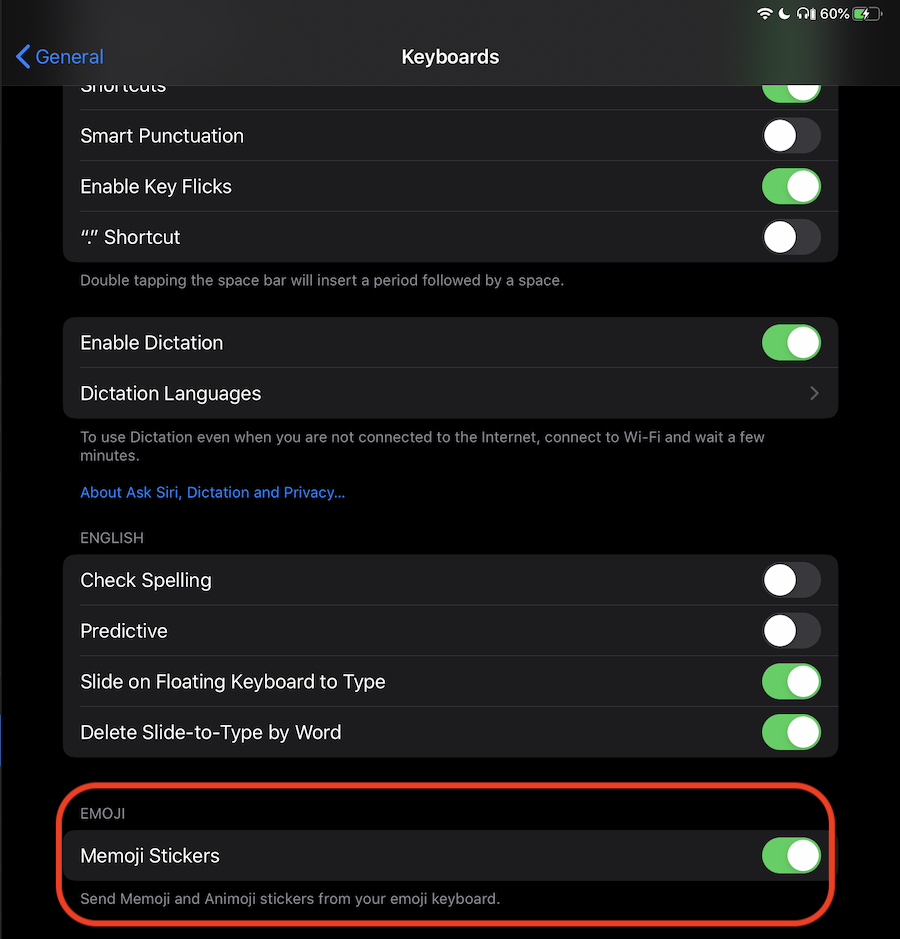Click the battery charging icon
Image resolution: width=900 pixels, height=939 pixels.
(867, 14)
